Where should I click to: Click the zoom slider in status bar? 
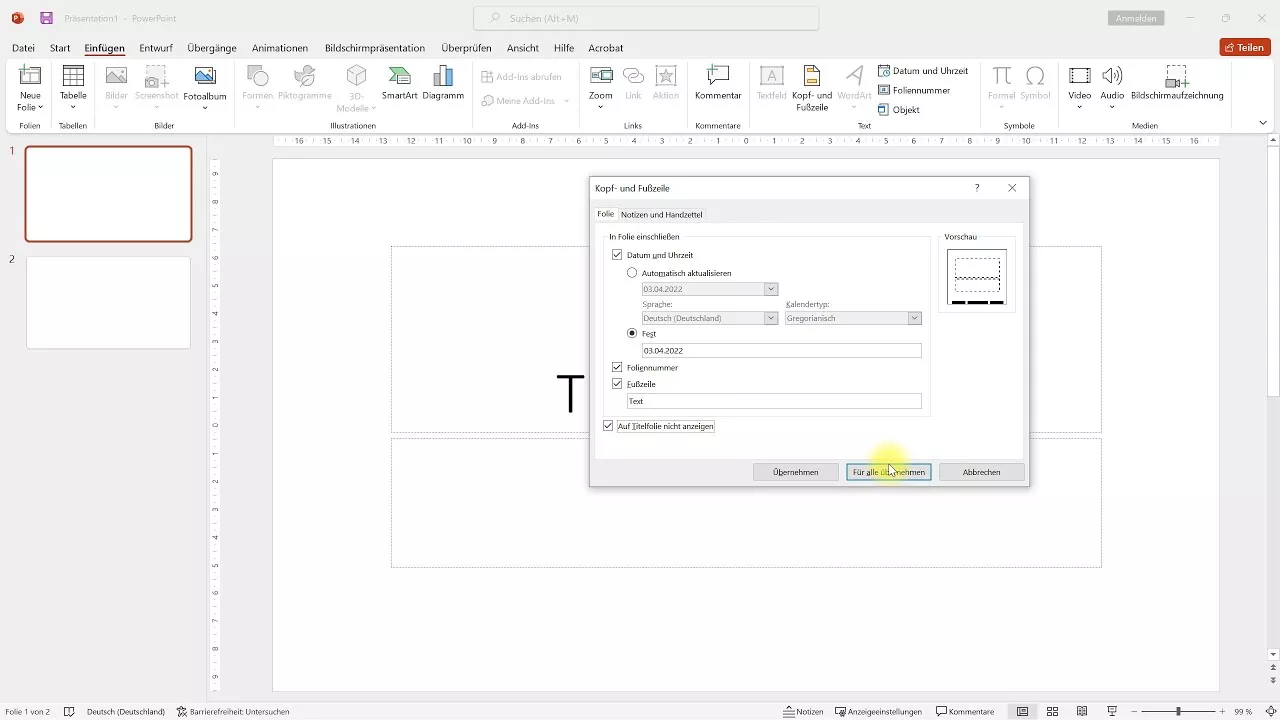click(1178, 711)
